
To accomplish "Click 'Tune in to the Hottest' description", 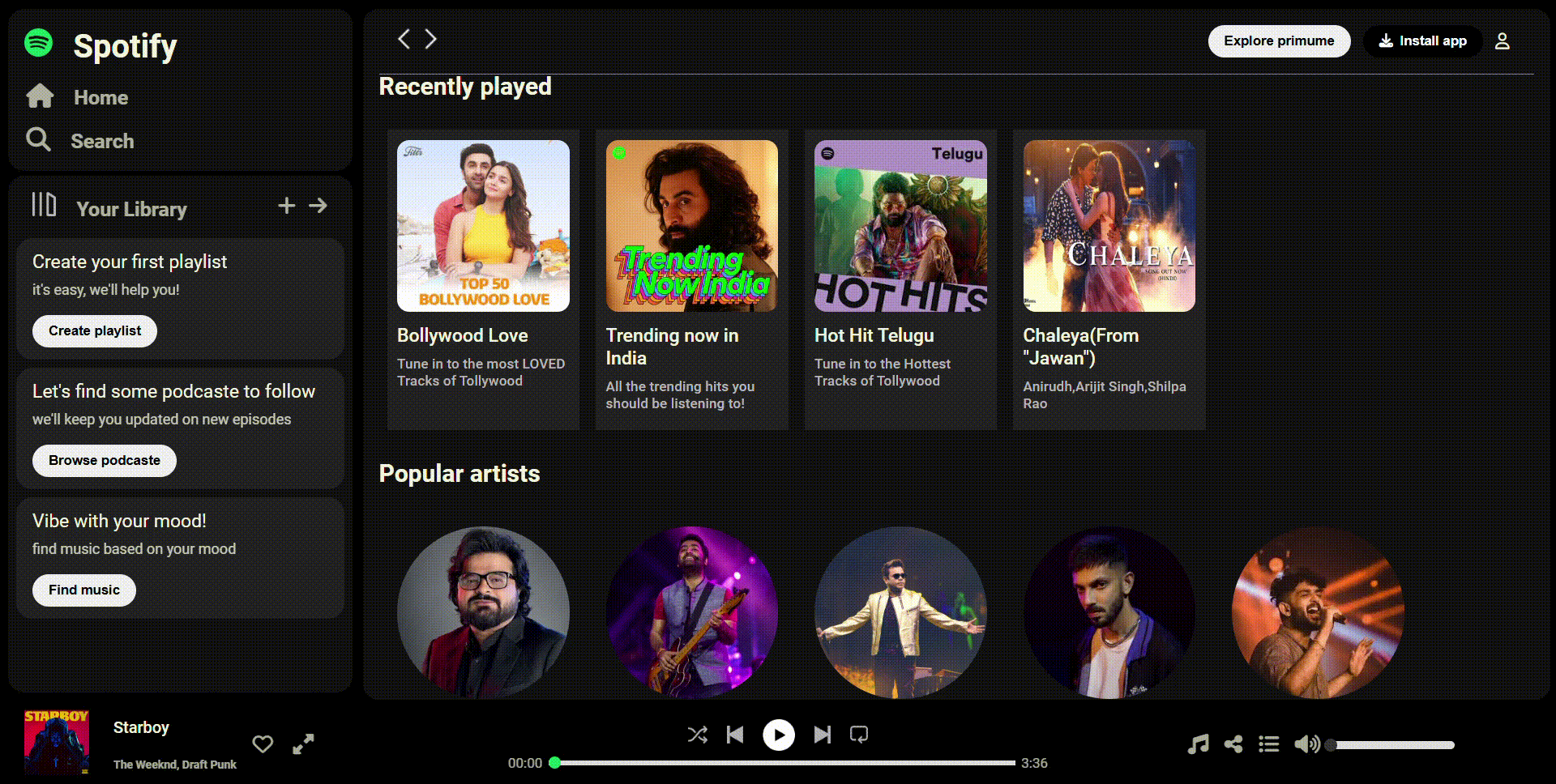I will (x=883, y=373).
